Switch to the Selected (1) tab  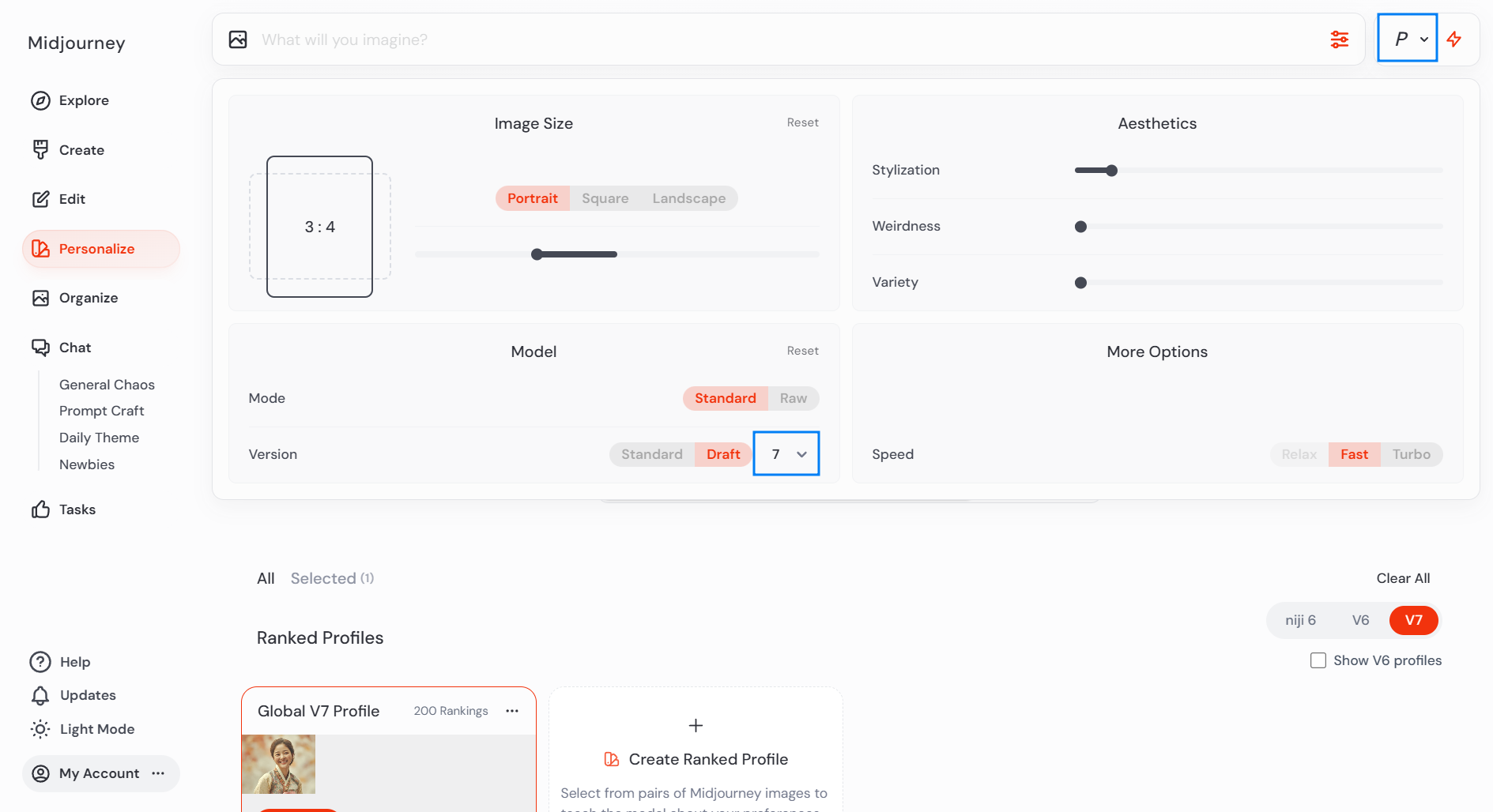coord(332,578)
